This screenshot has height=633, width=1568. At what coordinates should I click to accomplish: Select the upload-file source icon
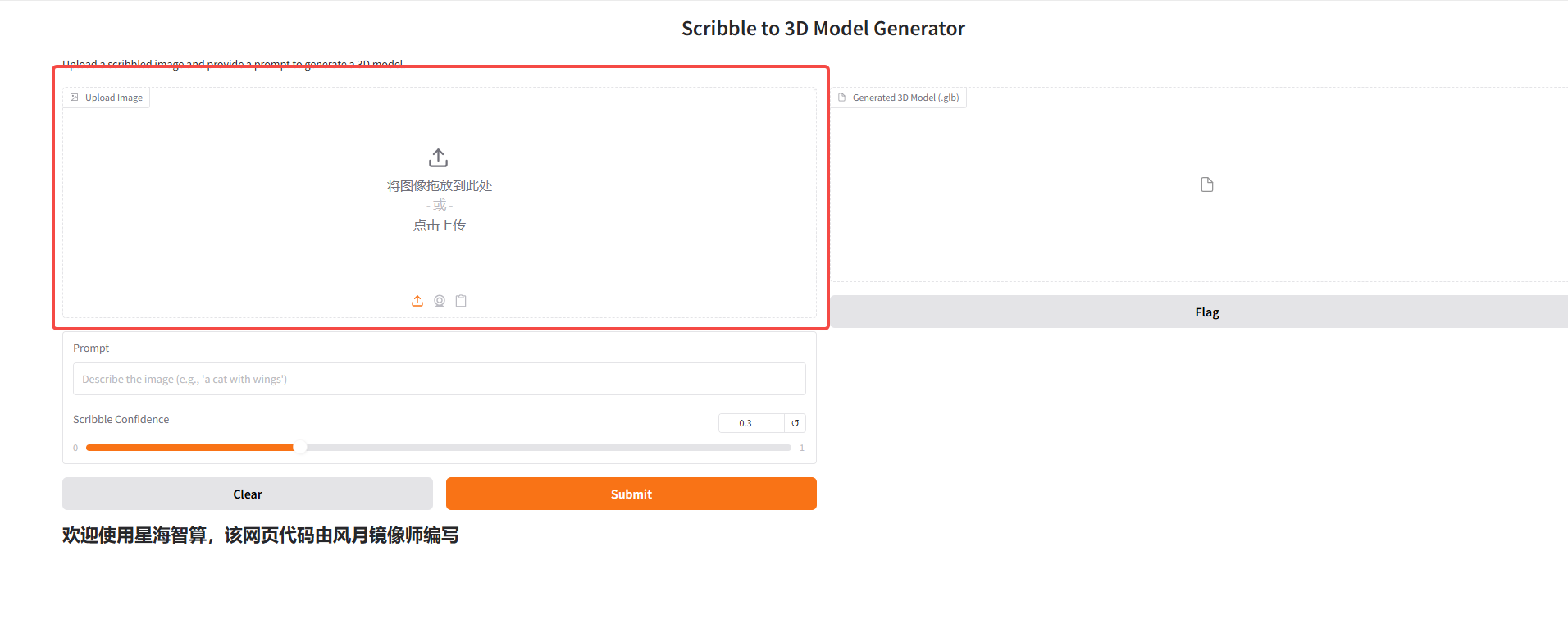coord(417,301)
